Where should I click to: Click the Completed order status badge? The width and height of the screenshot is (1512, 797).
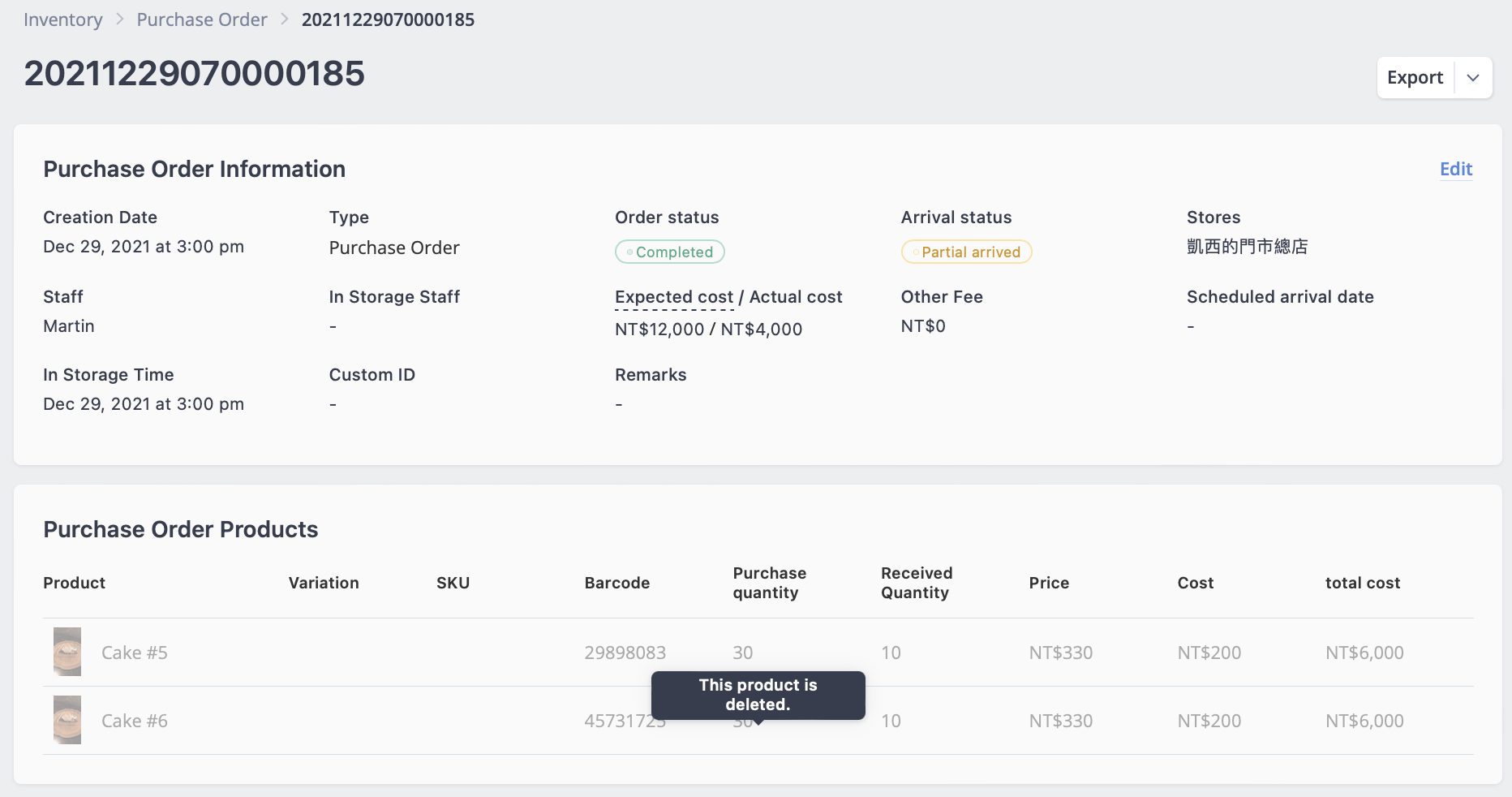[x=670, y=252]
